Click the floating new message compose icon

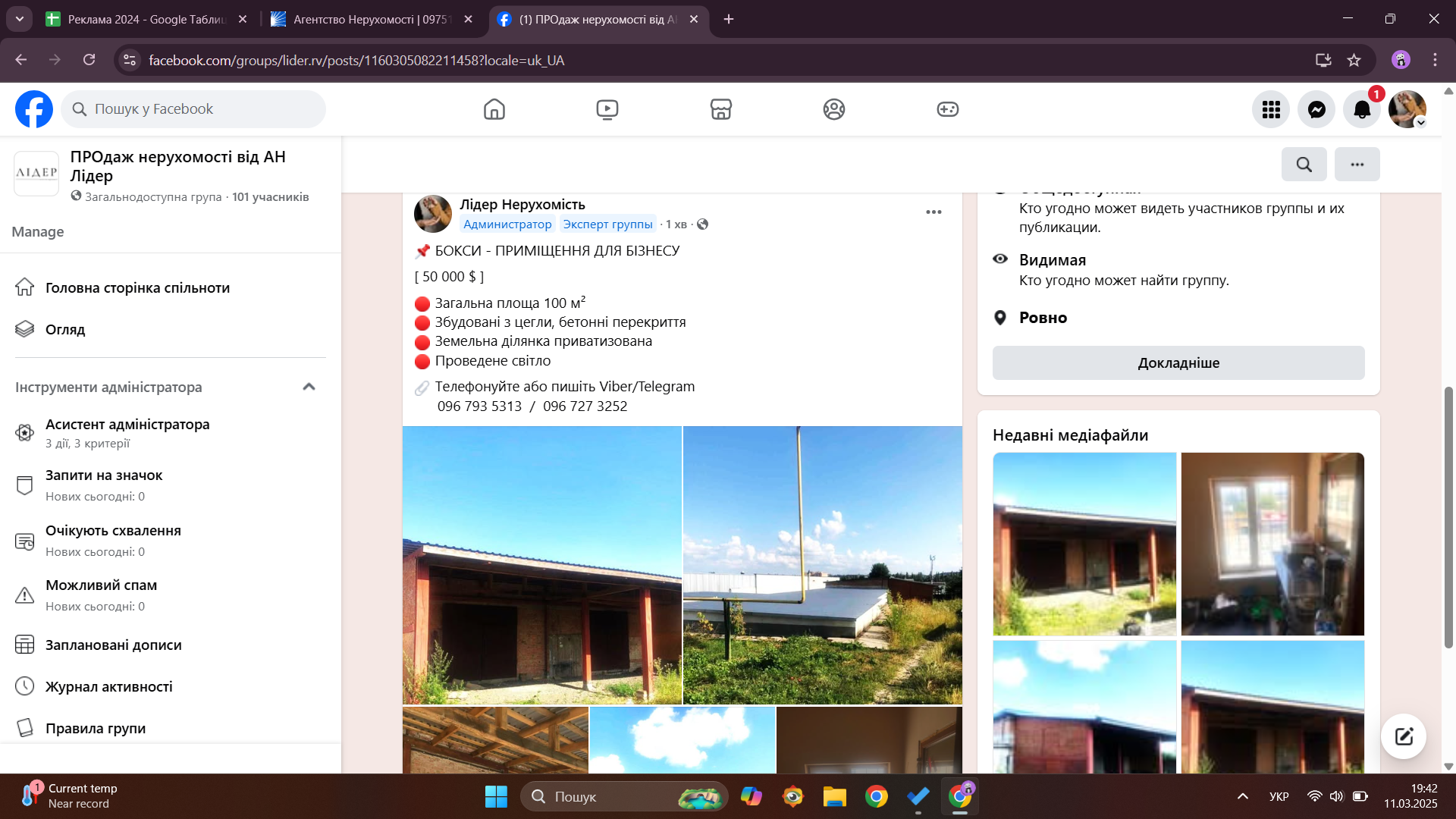point(1404,736)
